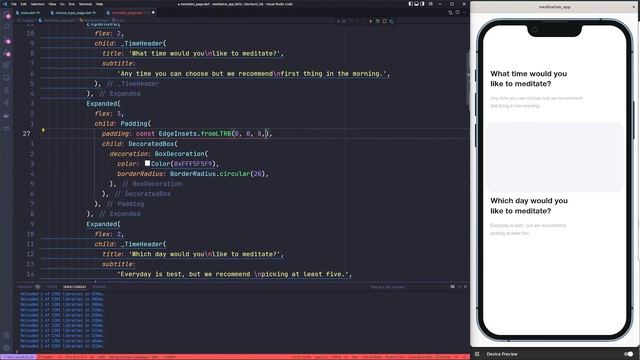Image resolution: width=640 pixels, height=360 pixels.
Task: Click the lightbulb quick-fix icon on line 27
Action: click(x=43, y=131)
